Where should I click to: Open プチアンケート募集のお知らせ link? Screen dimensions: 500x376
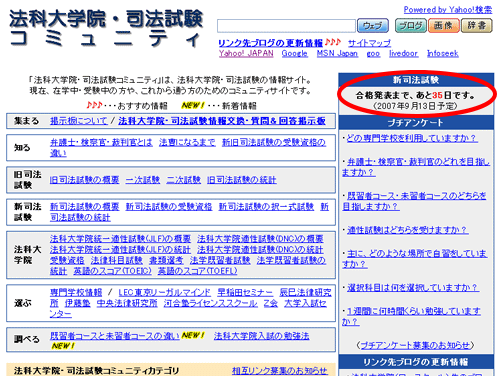tap(415, 345)
